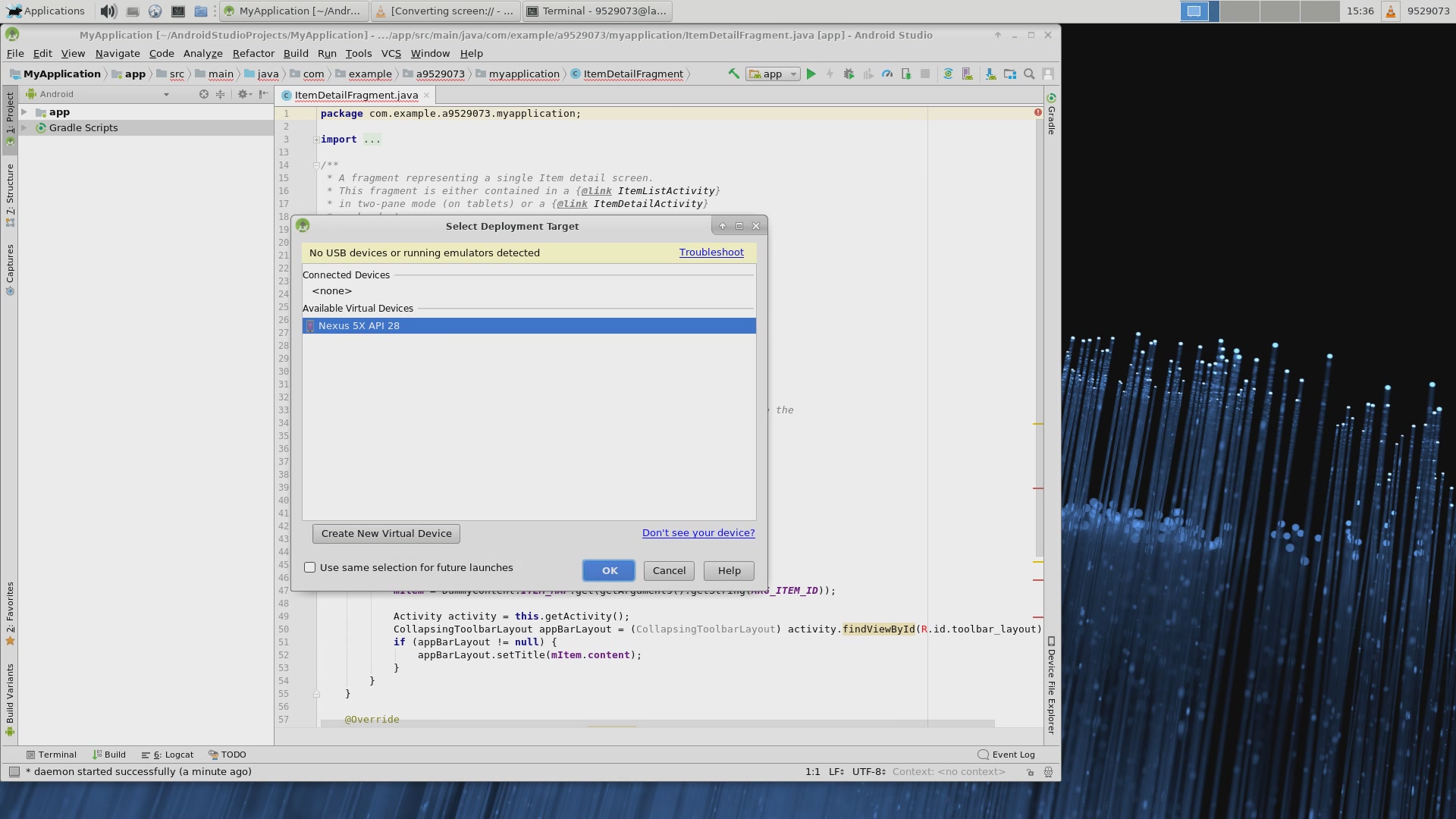
Task: Open the Refactor menu
Action: pos(253,53)
